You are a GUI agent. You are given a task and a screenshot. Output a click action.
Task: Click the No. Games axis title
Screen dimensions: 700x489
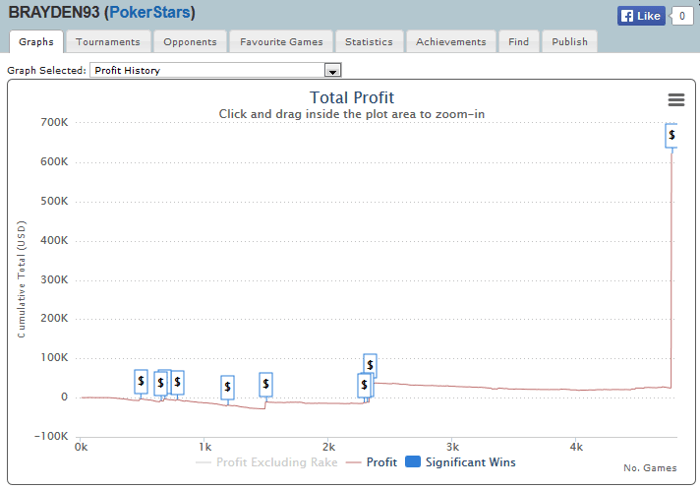[650, 468]
